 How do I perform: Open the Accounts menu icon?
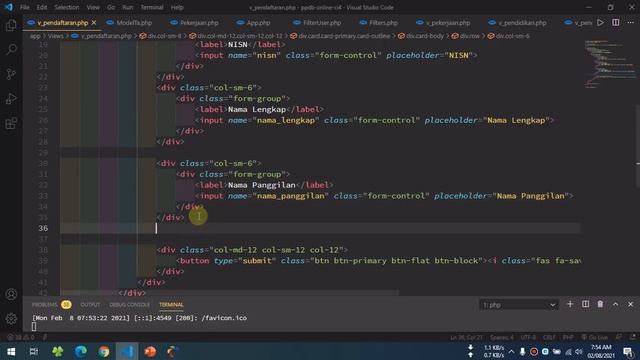[x=11, y=294]
